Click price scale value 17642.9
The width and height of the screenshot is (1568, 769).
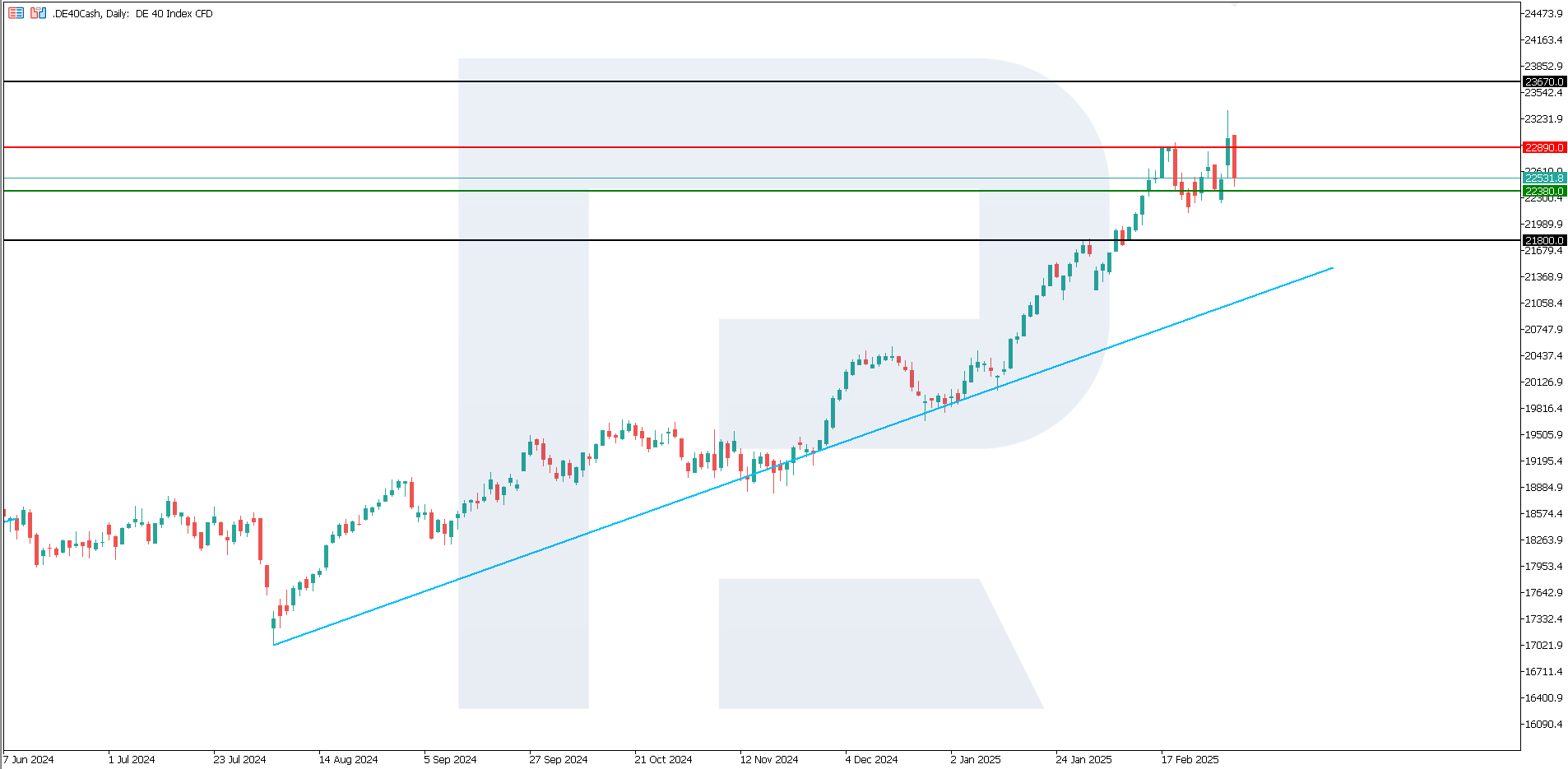click(1543, 593)
